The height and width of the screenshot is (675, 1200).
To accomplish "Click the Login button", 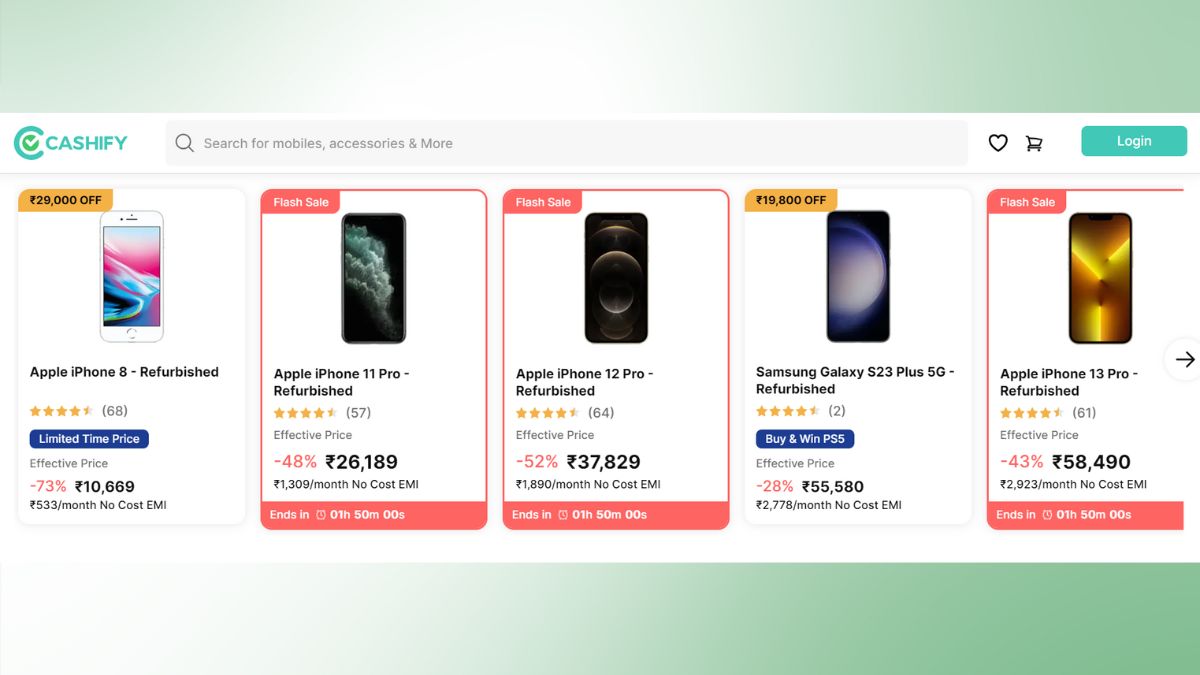I will pyautogui.click(x=1133, y=141).
